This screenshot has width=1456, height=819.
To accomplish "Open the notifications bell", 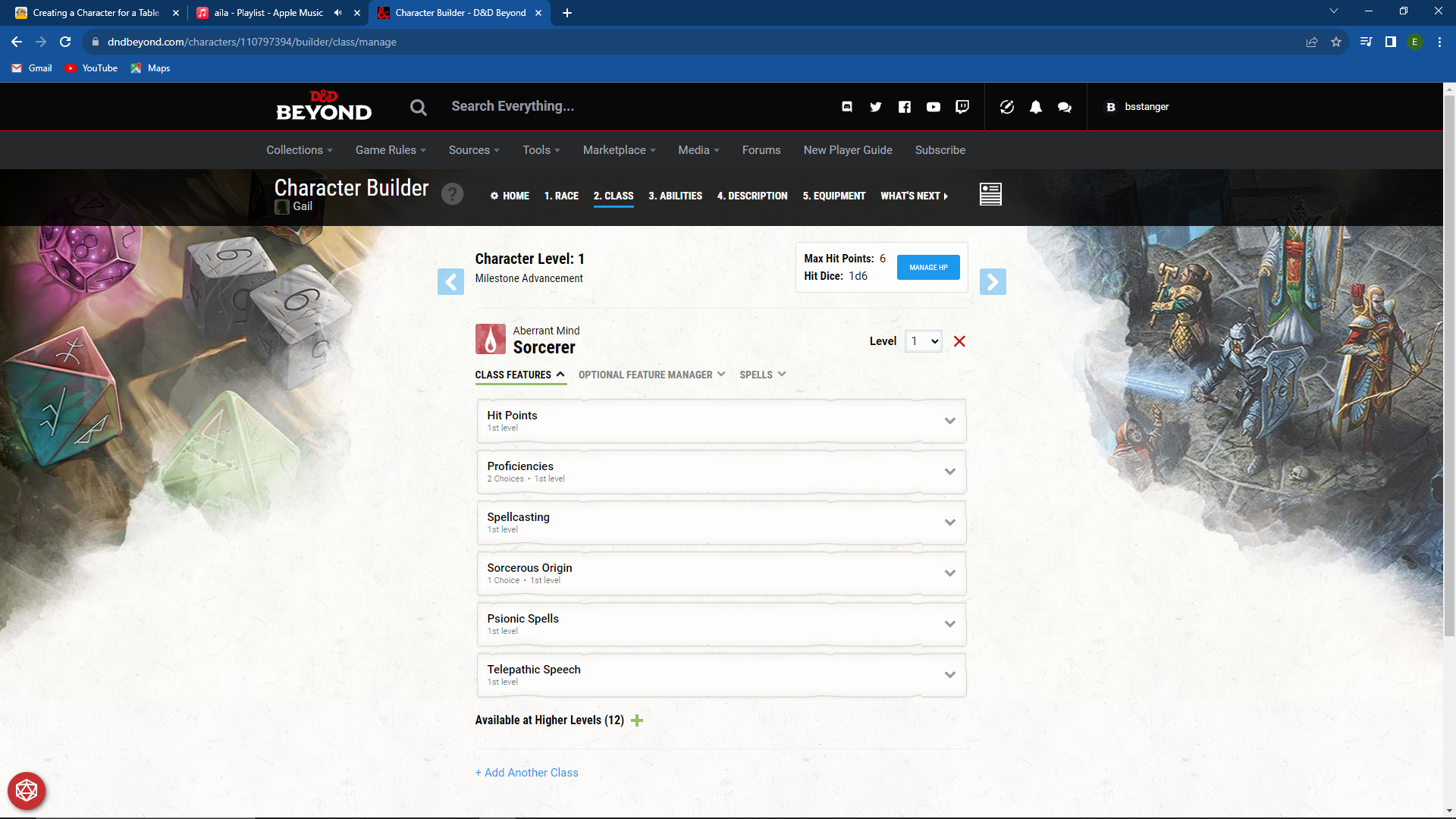I will click(1036, 107).
